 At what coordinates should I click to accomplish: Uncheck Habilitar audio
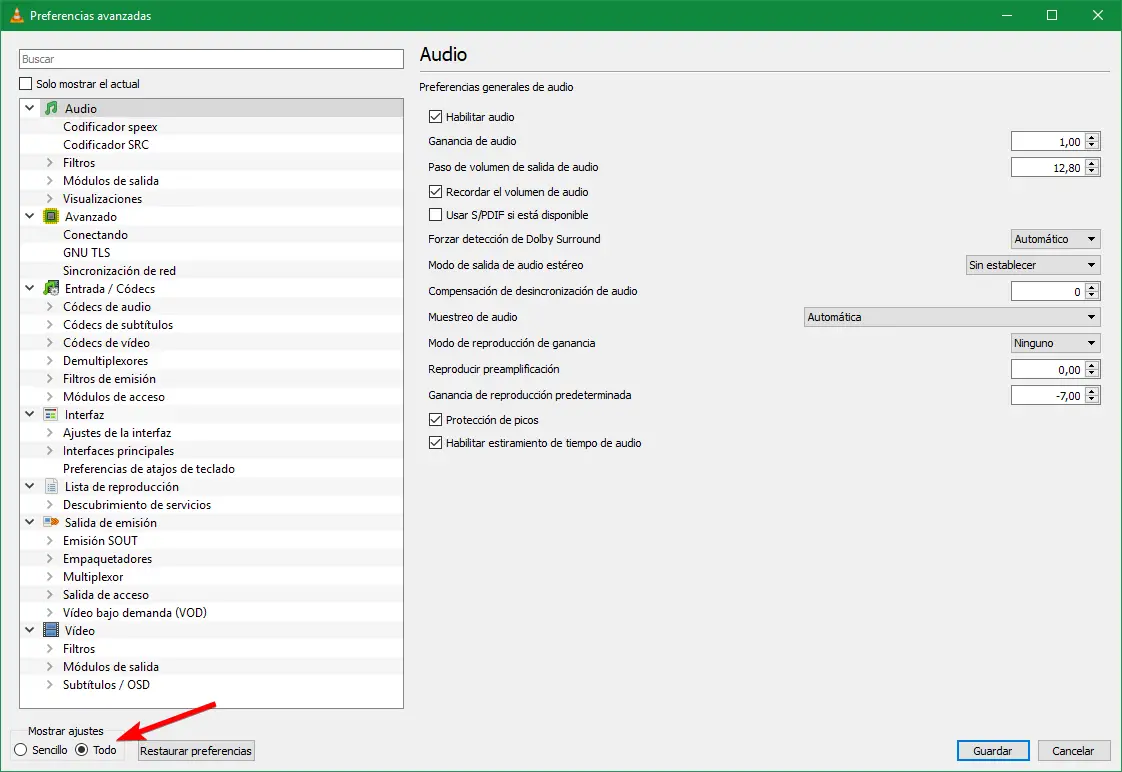tap(435, 117)
